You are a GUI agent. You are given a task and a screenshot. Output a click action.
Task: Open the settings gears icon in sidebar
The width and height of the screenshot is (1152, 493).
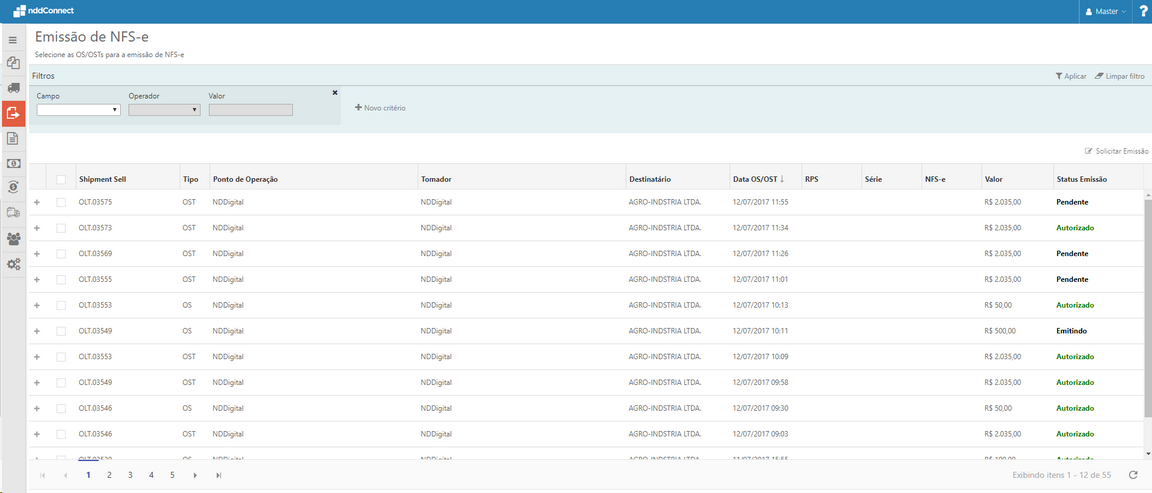point(13,264)
